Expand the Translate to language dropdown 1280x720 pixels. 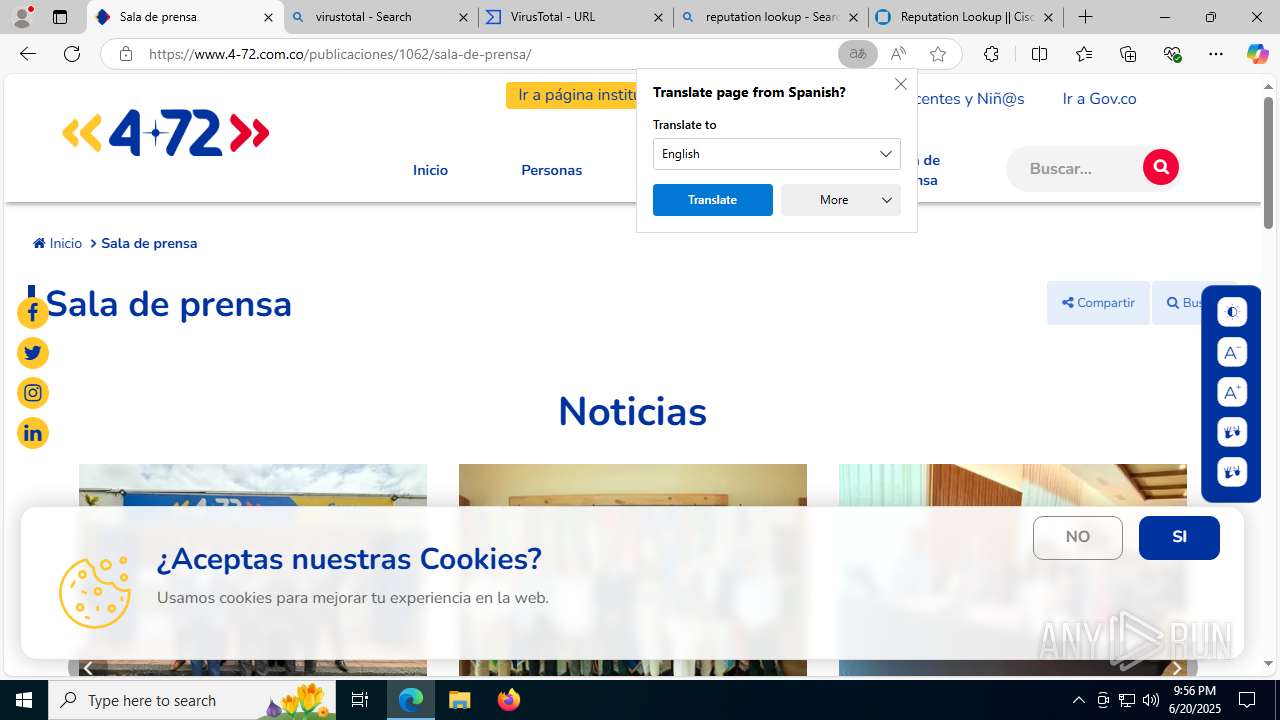pyautogui.click(x=777, y=154)
